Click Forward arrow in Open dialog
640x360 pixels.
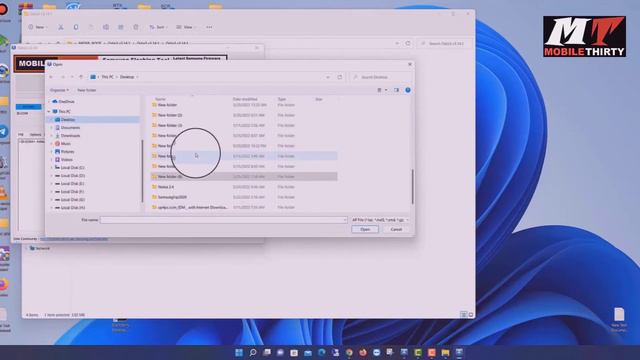(62, 77)
